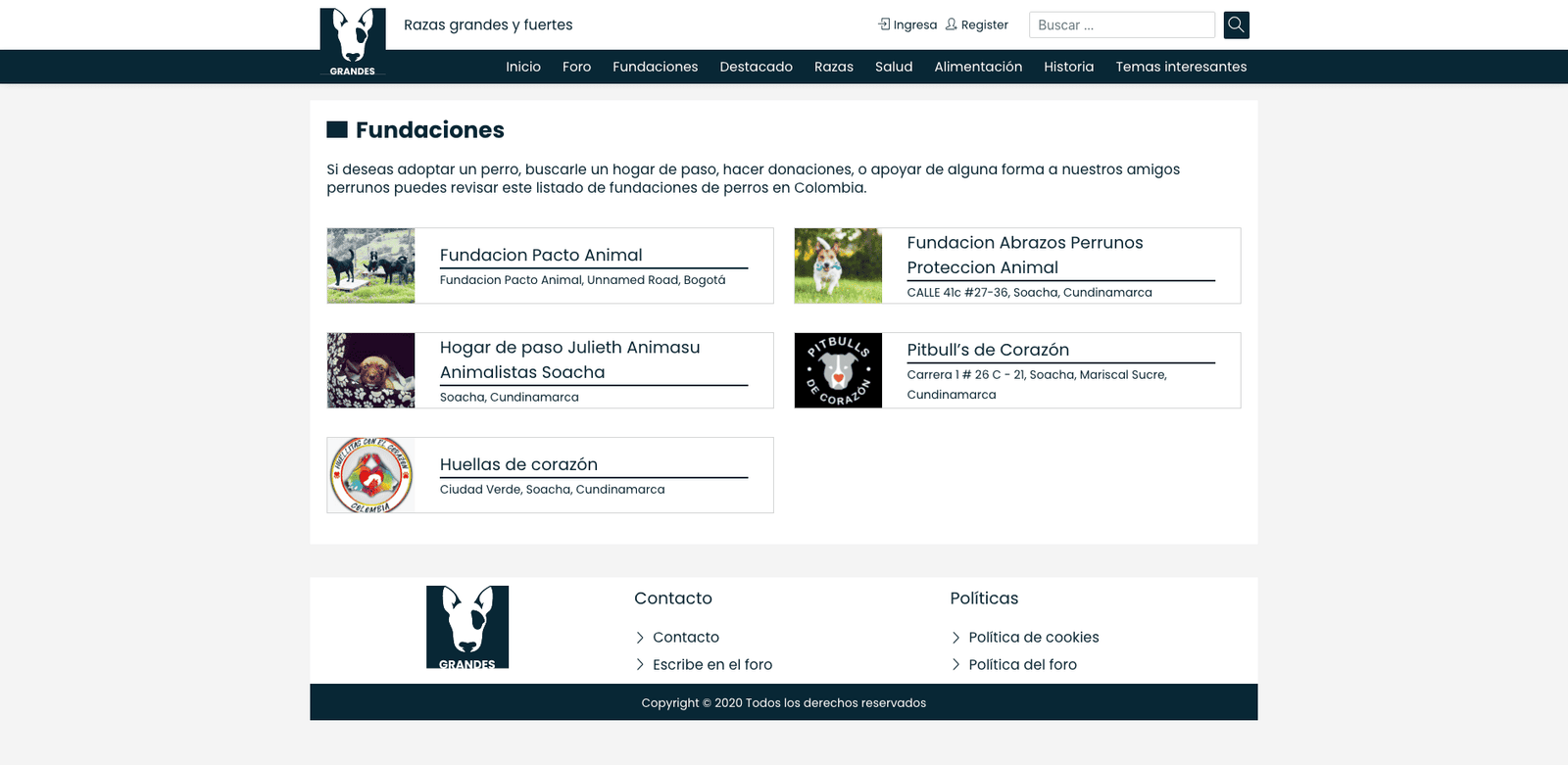Open the Register link
This screenshot has width=1568, height=765.
point(985,24)
